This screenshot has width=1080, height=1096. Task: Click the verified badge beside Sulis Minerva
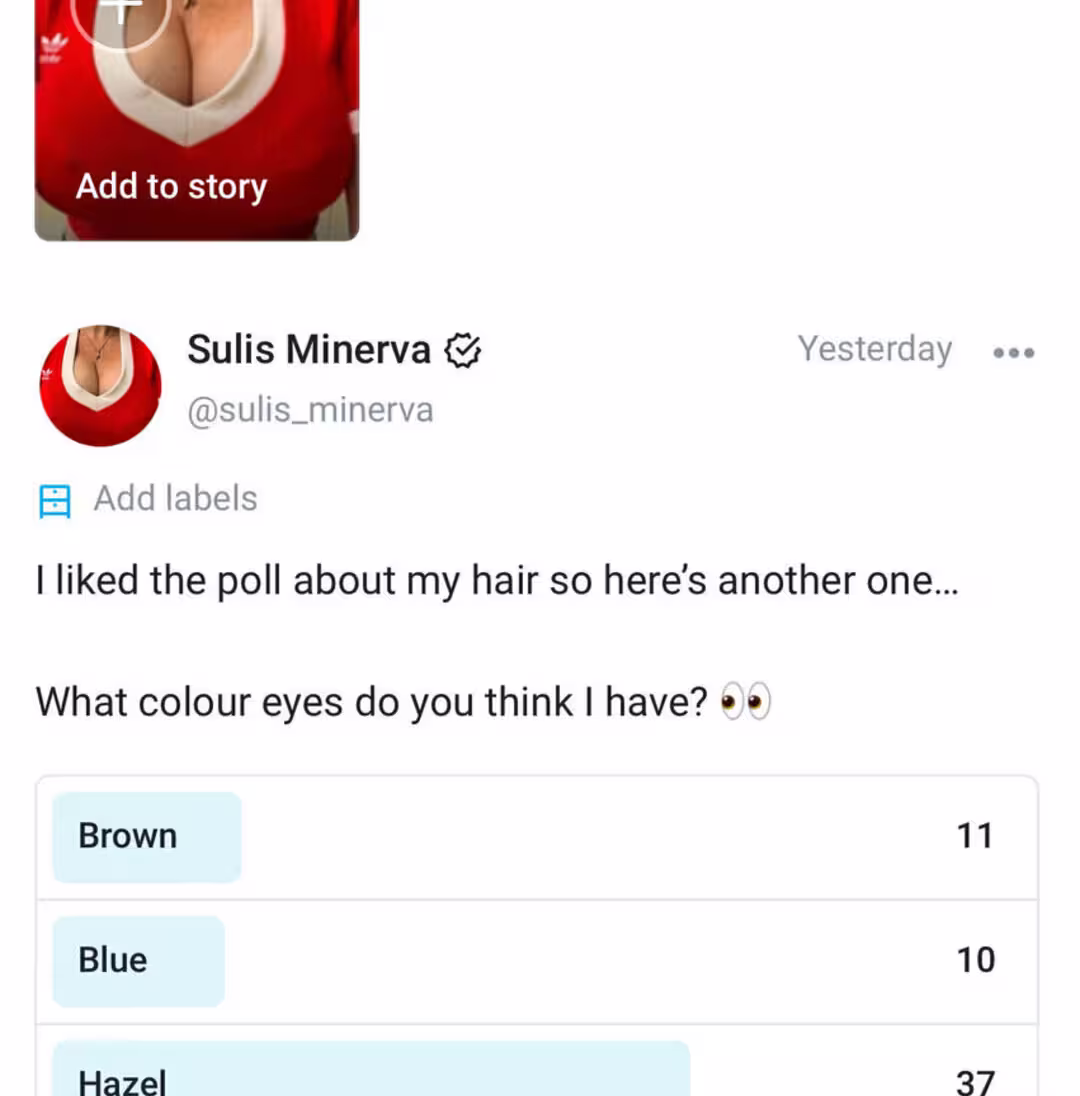coord(462,351)
